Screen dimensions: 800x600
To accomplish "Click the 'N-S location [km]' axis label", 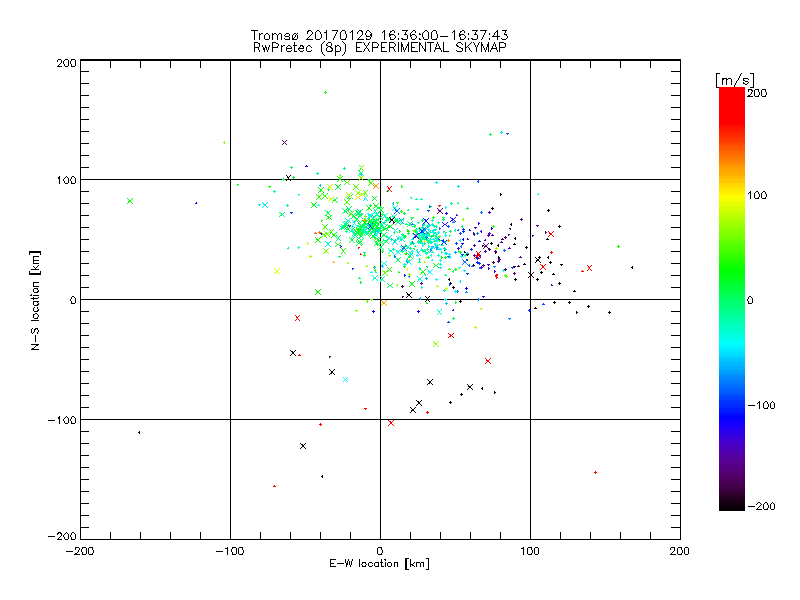I will point(35,301).
